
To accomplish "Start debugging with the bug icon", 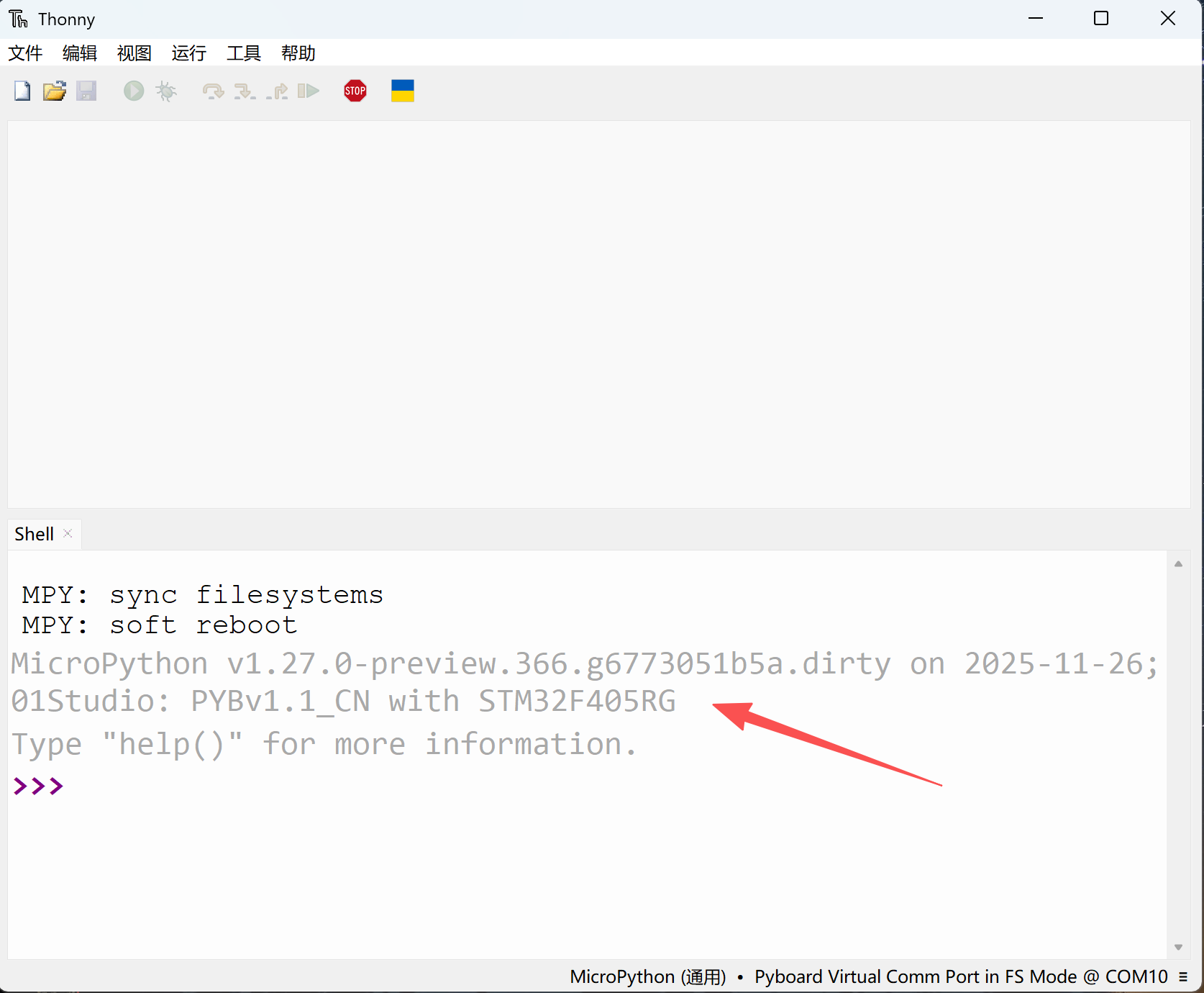I will pyautogui.click(x=166, y=91).
